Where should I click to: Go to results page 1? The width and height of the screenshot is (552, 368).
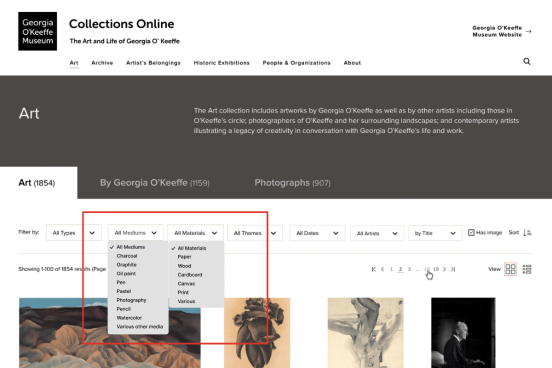(x=391, y=269)
